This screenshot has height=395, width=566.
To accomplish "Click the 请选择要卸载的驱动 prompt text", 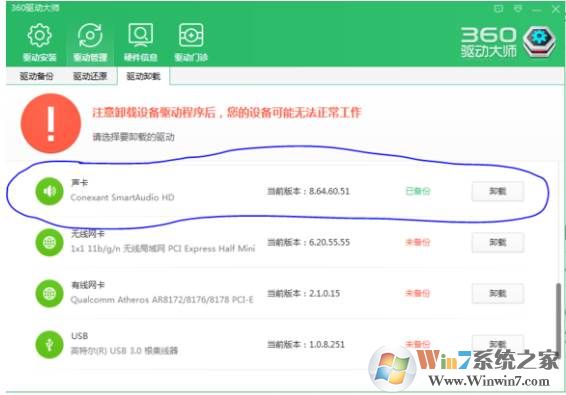I will pos(134,137).
